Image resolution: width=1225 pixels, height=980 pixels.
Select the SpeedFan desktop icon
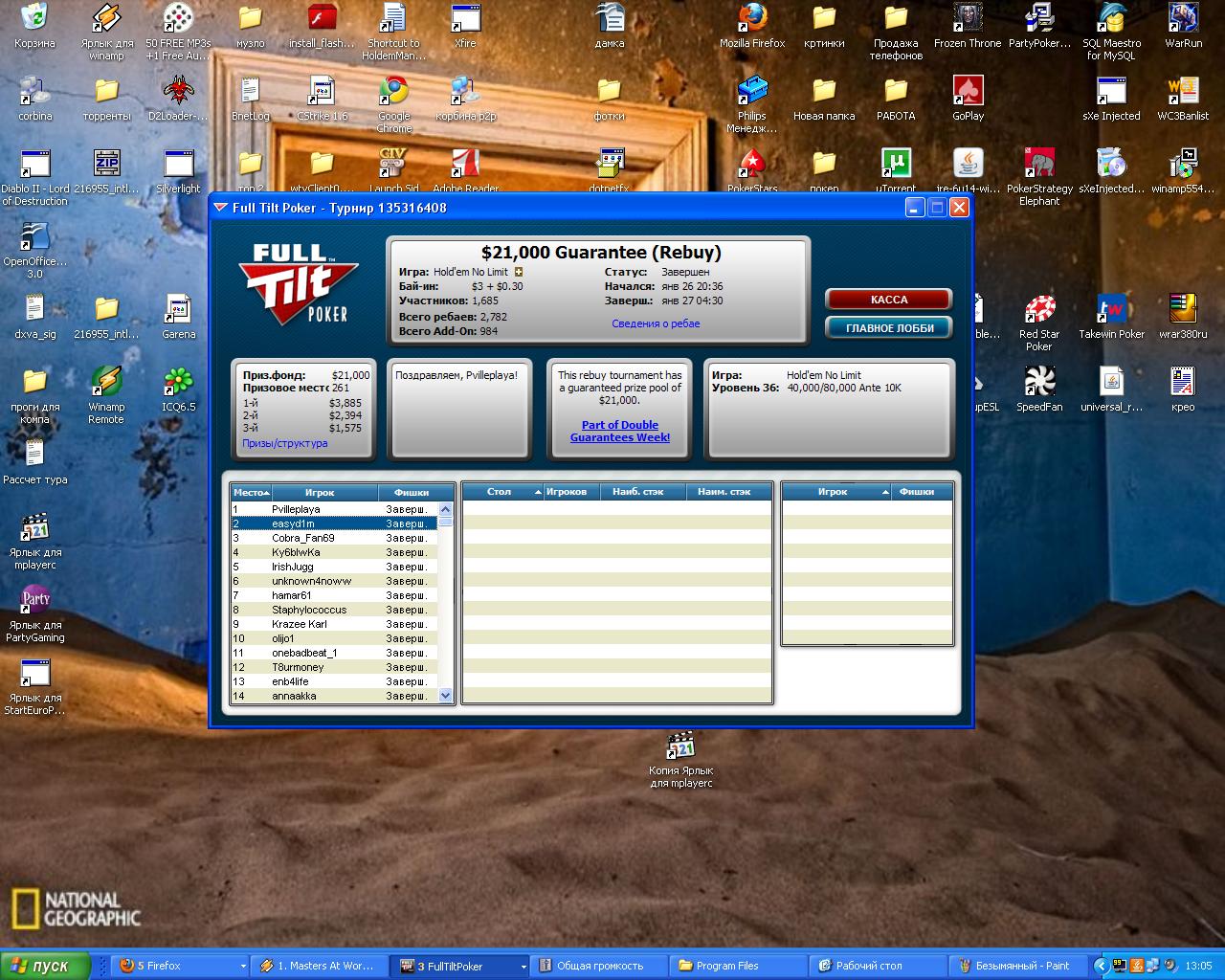(1039, 383)
